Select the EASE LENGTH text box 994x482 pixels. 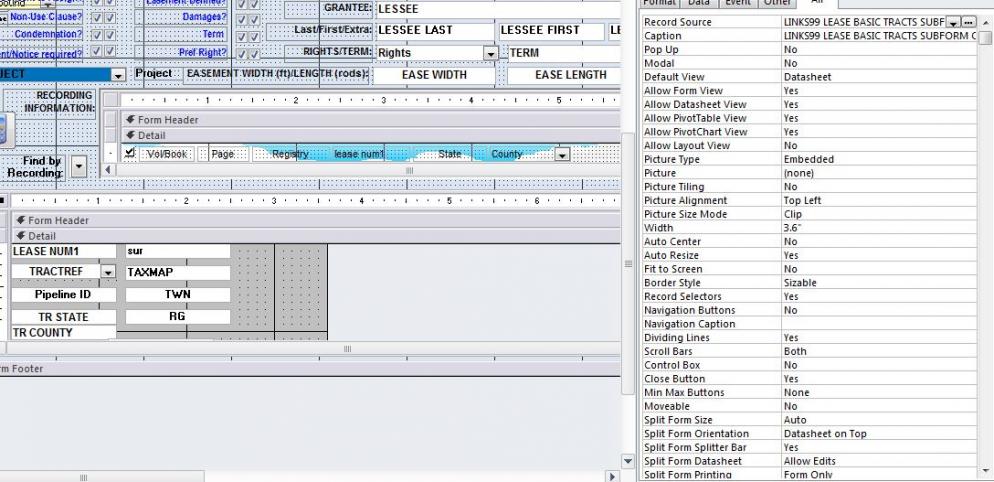pyautogui.click(x=564, y=75)
